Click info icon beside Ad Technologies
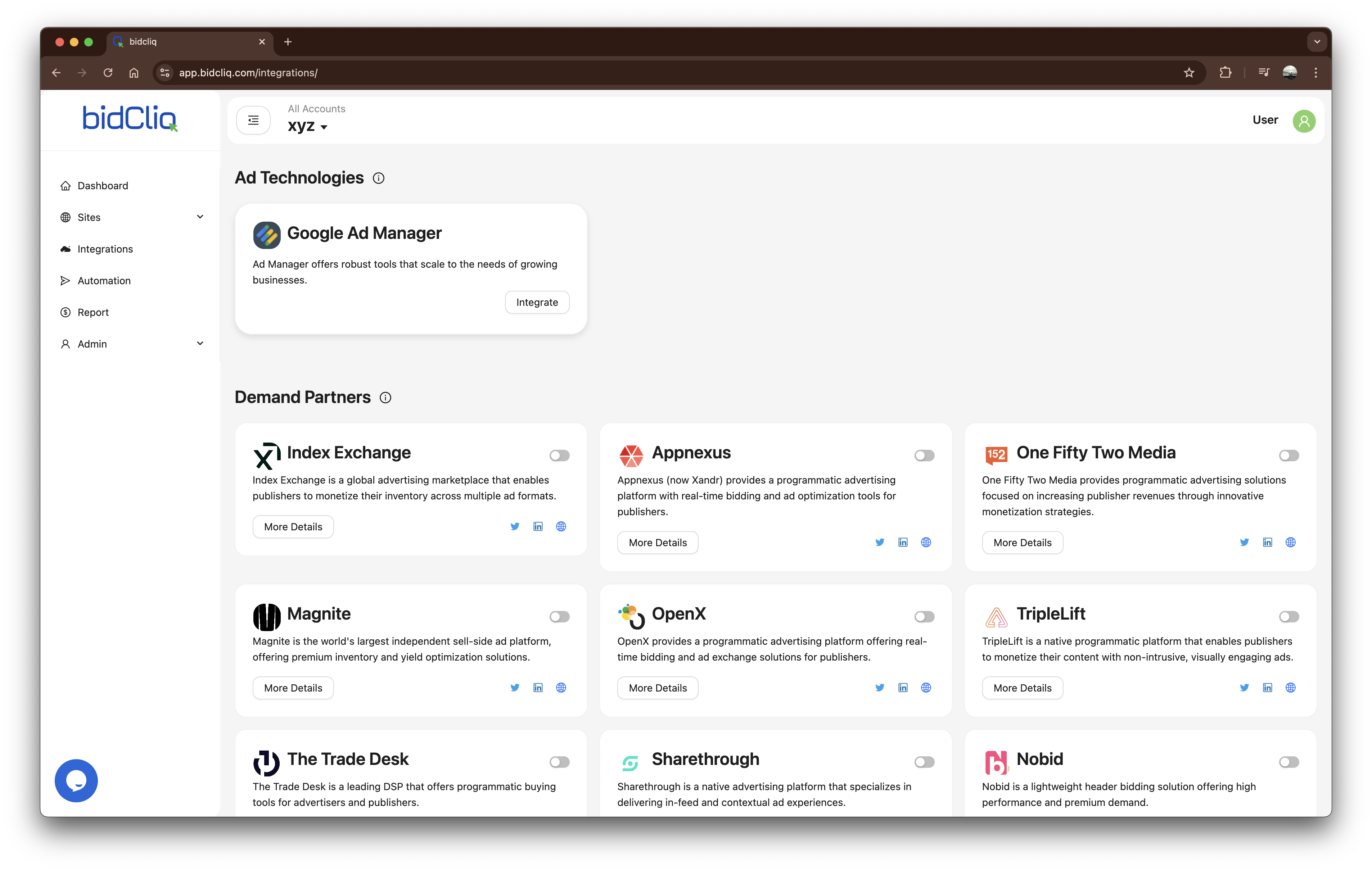This screenshot has width=1372, height=870. [x=378, y=178]
